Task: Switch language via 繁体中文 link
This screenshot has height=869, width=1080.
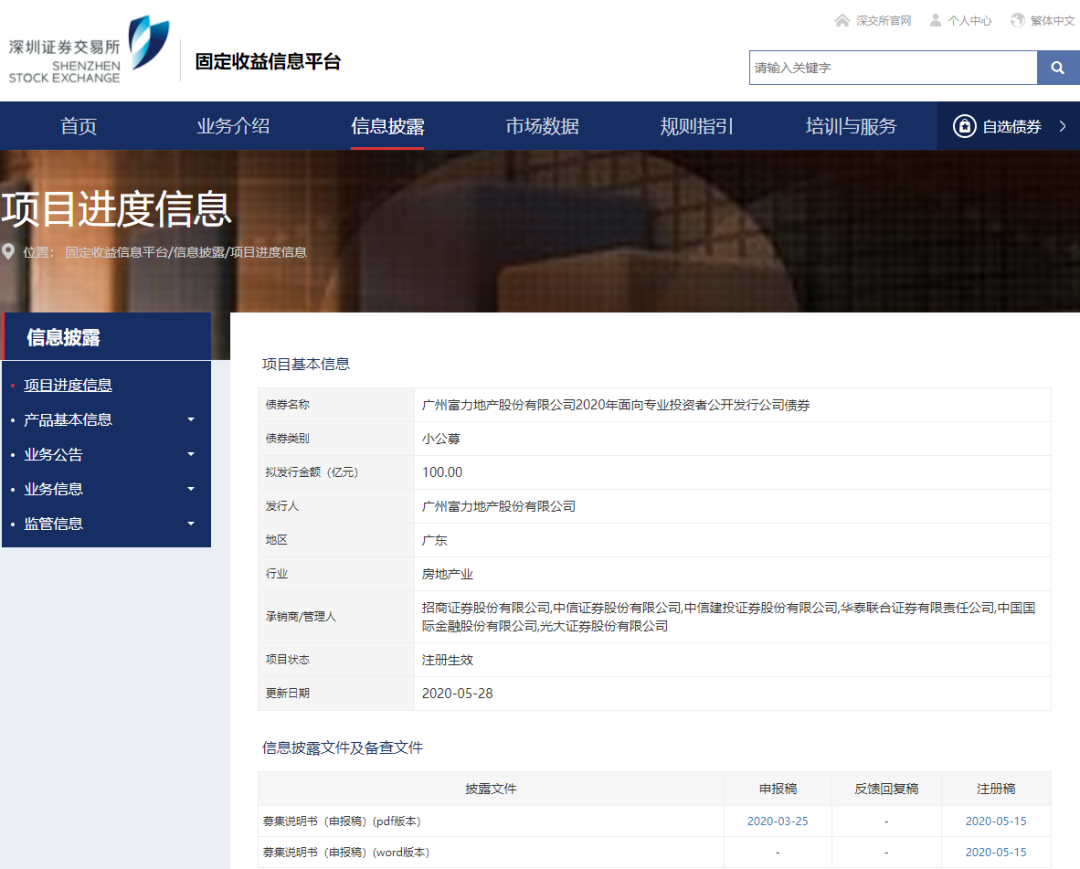Action: [1052, 21]
